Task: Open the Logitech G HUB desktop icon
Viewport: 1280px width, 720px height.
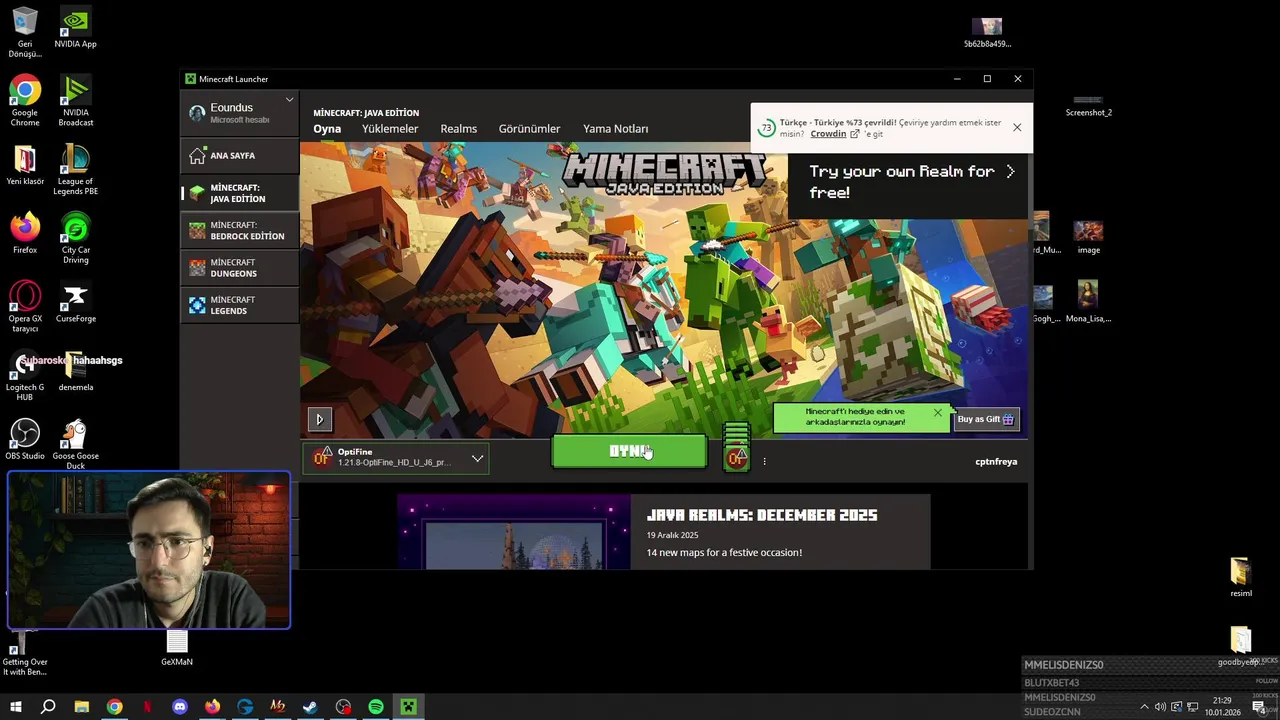Action: (25, 376)
